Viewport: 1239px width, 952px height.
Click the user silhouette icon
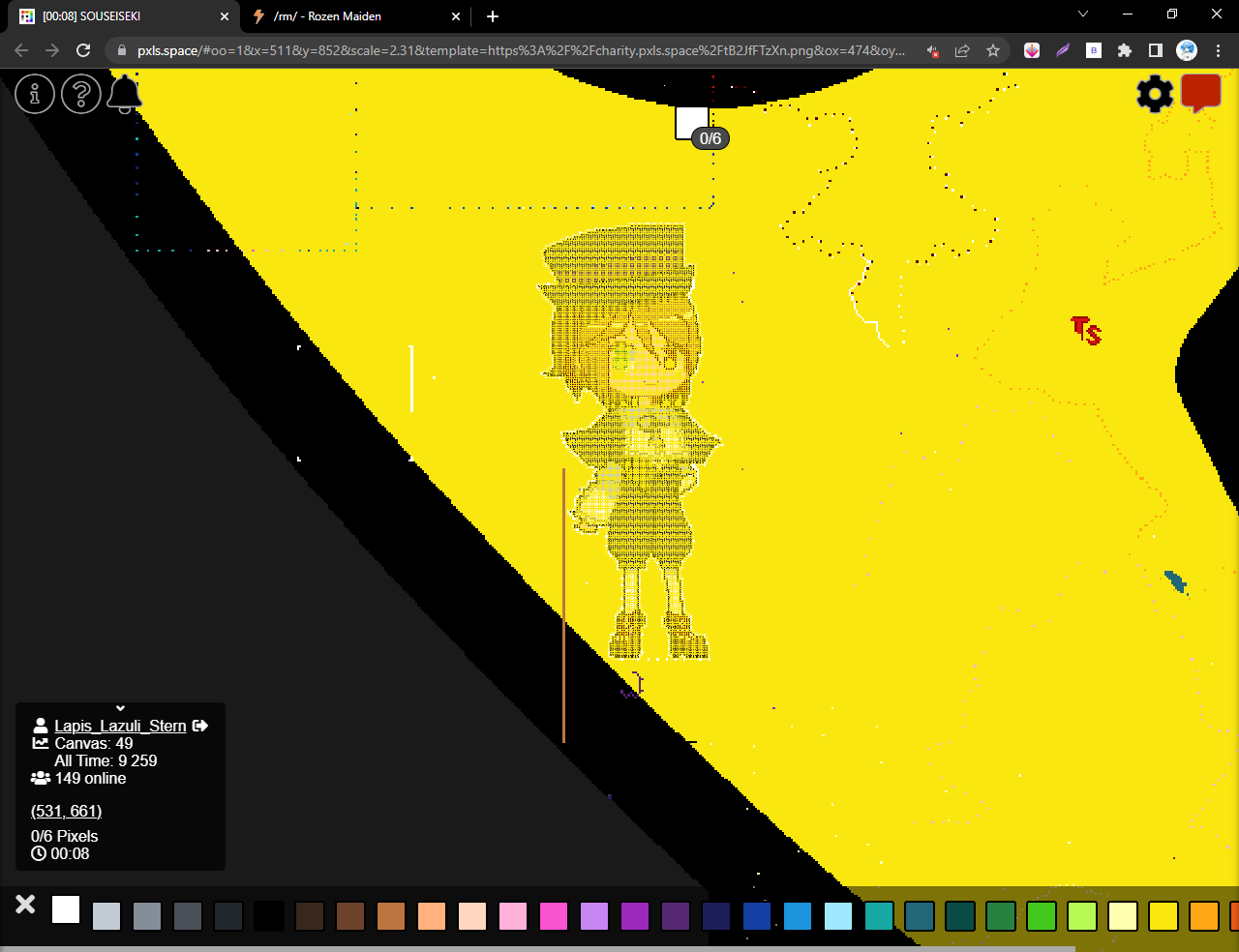click(41, 726)
